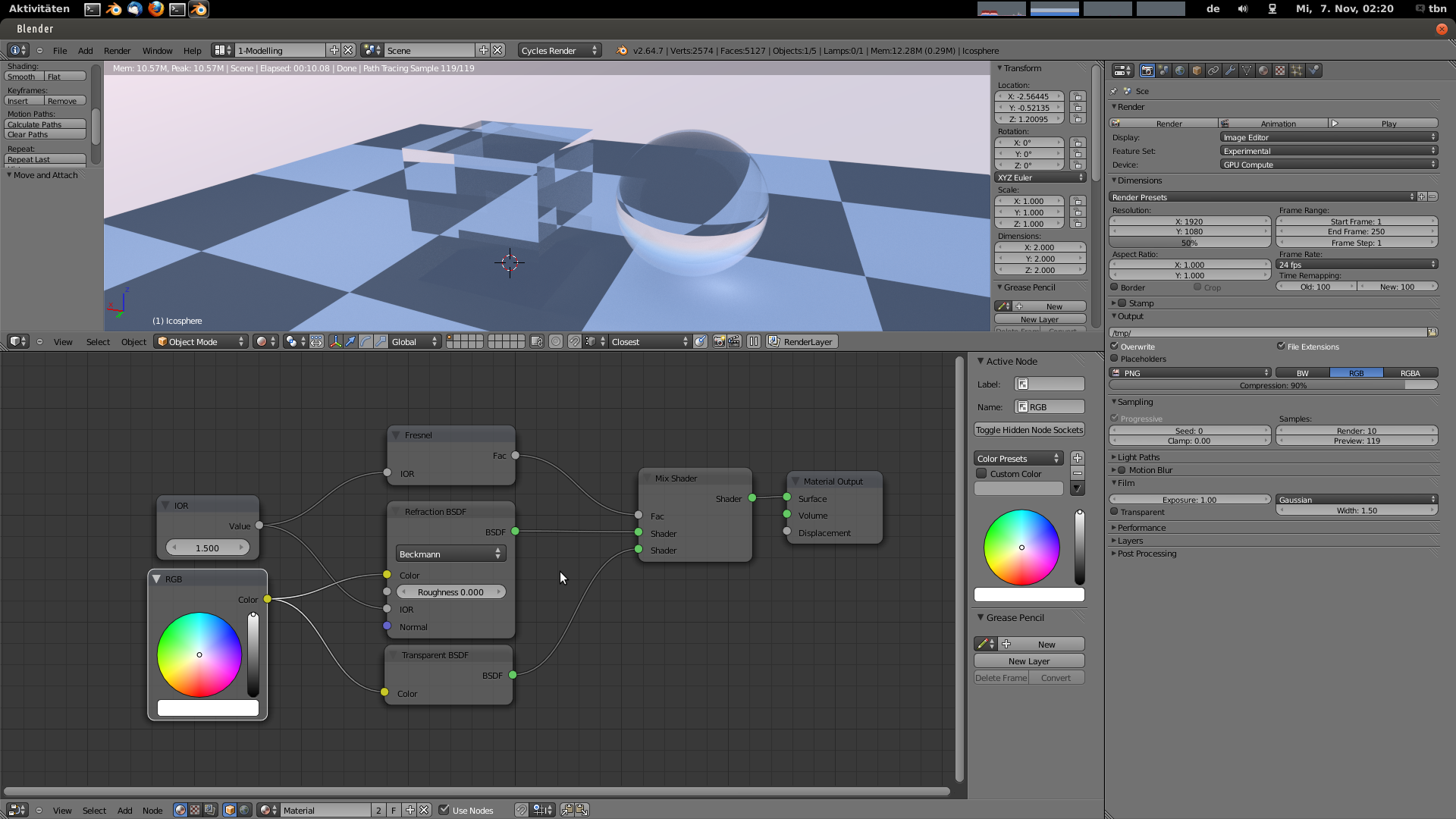This screenshot has height=819, width=1456.
Task: Open the Beckmann distribution dropdown
Action: coord(450,554)
